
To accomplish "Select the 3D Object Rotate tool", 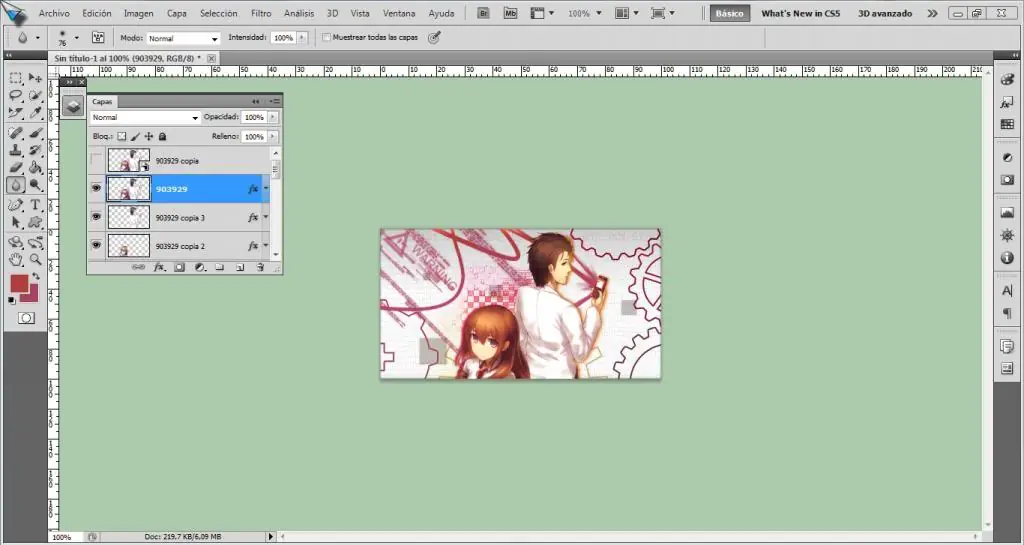I will point(16,243).
